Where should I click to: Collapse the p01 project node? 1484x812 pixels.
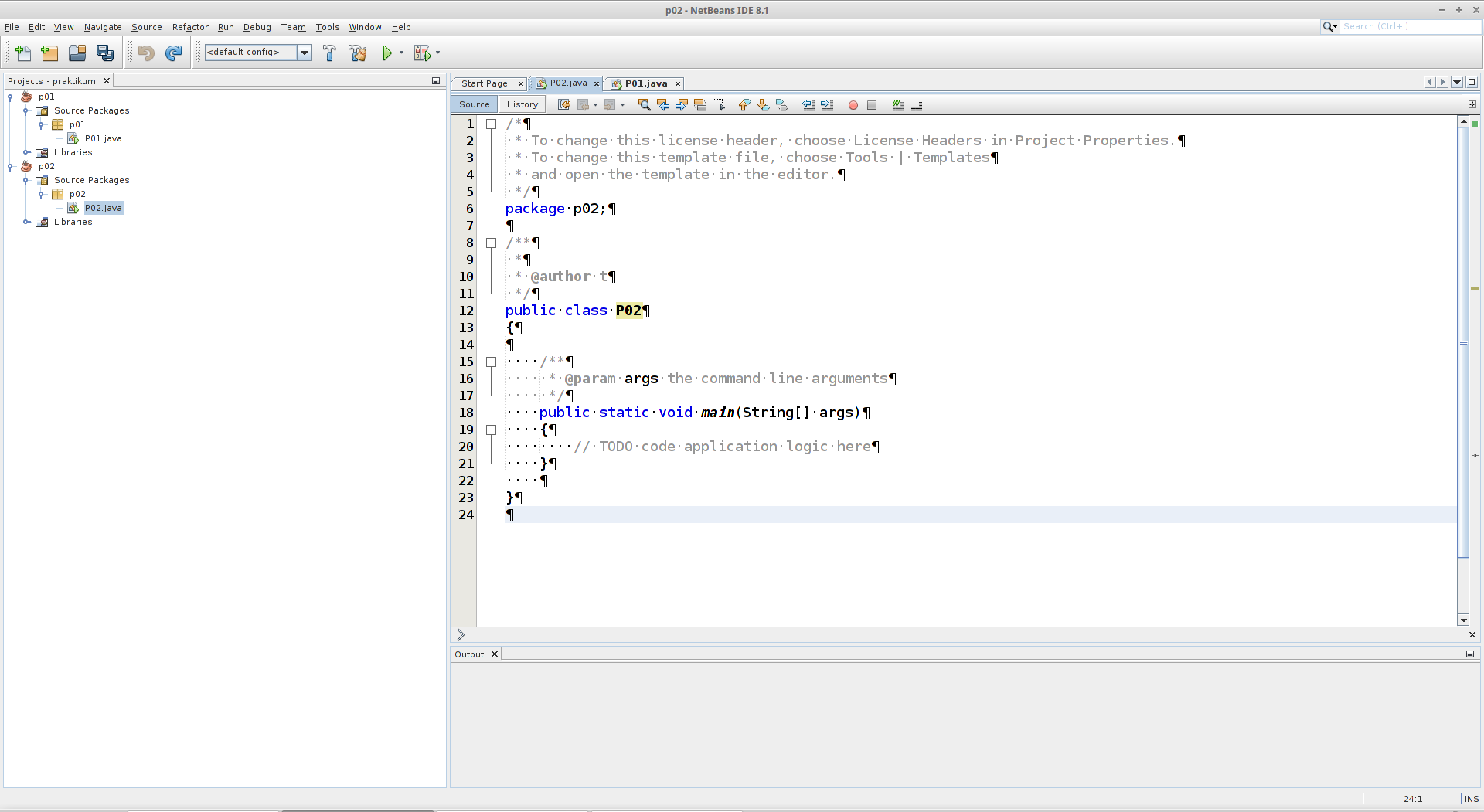(x=10, y=97)
